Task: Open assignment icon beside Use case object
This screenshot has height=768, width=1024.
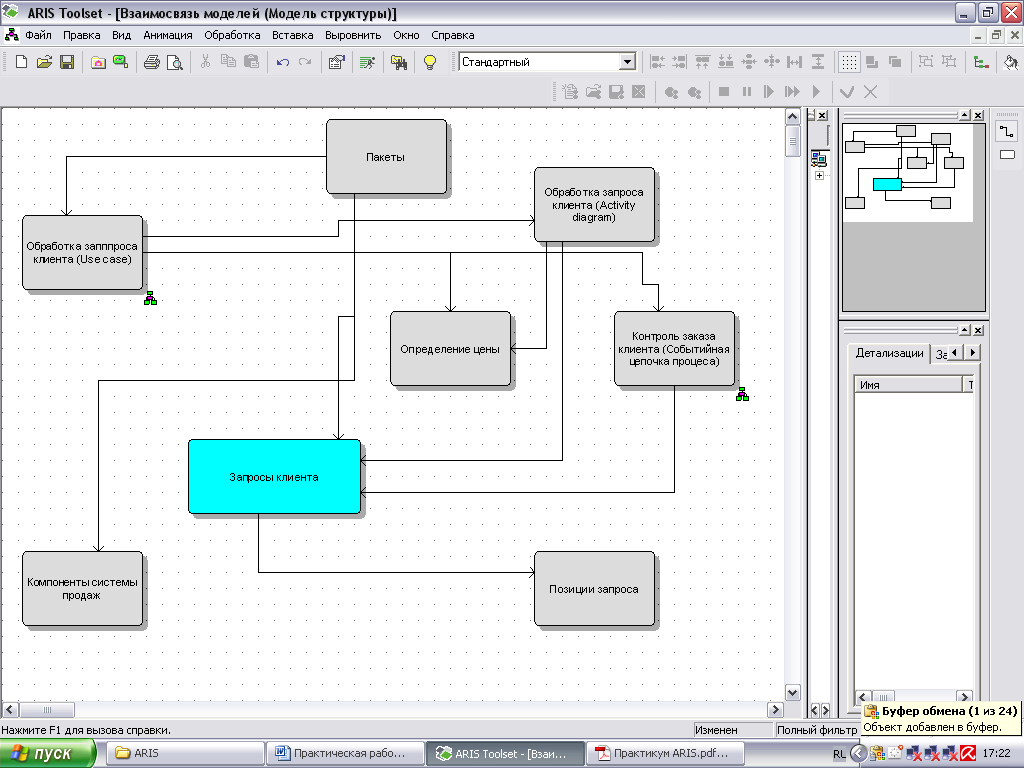Action: [150, 298]
